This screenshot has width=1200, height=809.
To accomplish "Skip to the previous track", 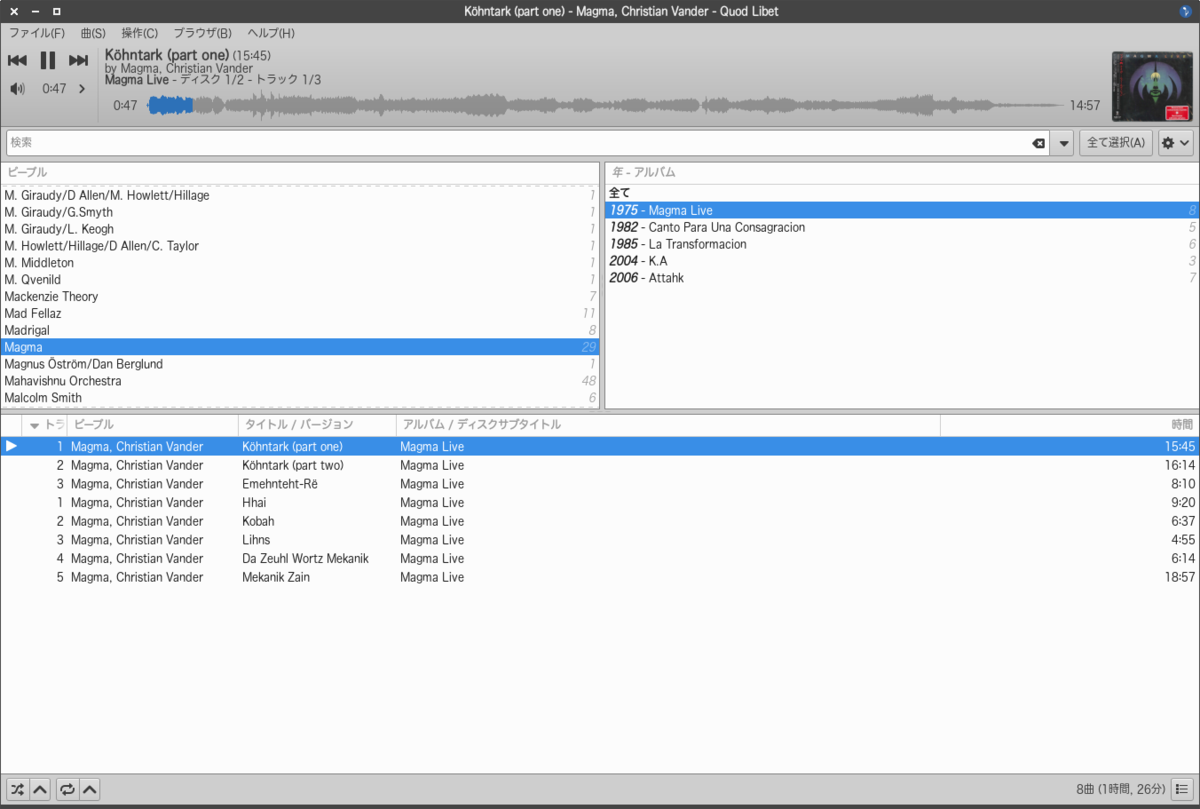I will click(17, 61).
